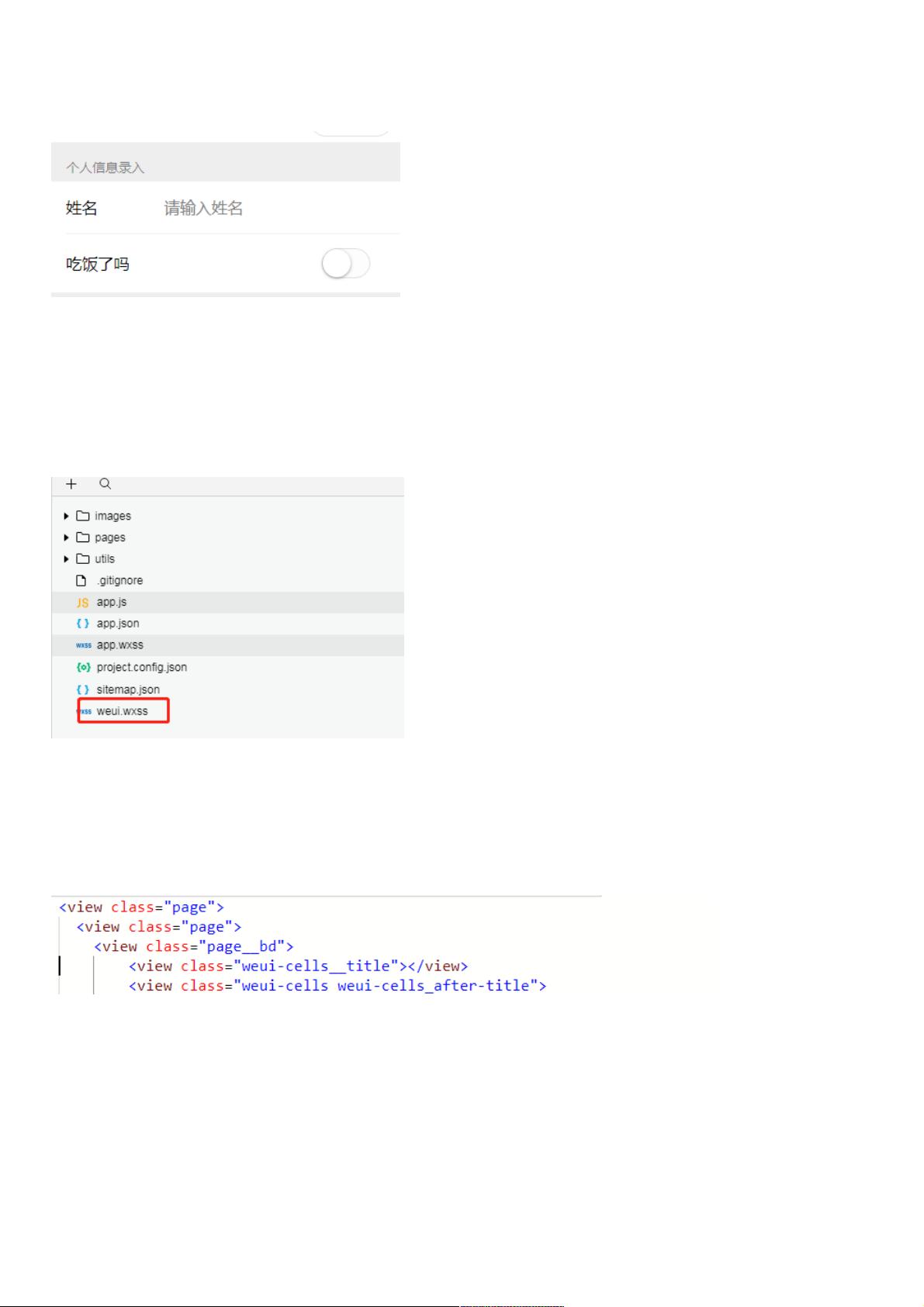Viewport: 924px width, 1307px height.
Task: Click the search magnifier icon in file panel
Action: pyautogui.click(x=106, y=484)
